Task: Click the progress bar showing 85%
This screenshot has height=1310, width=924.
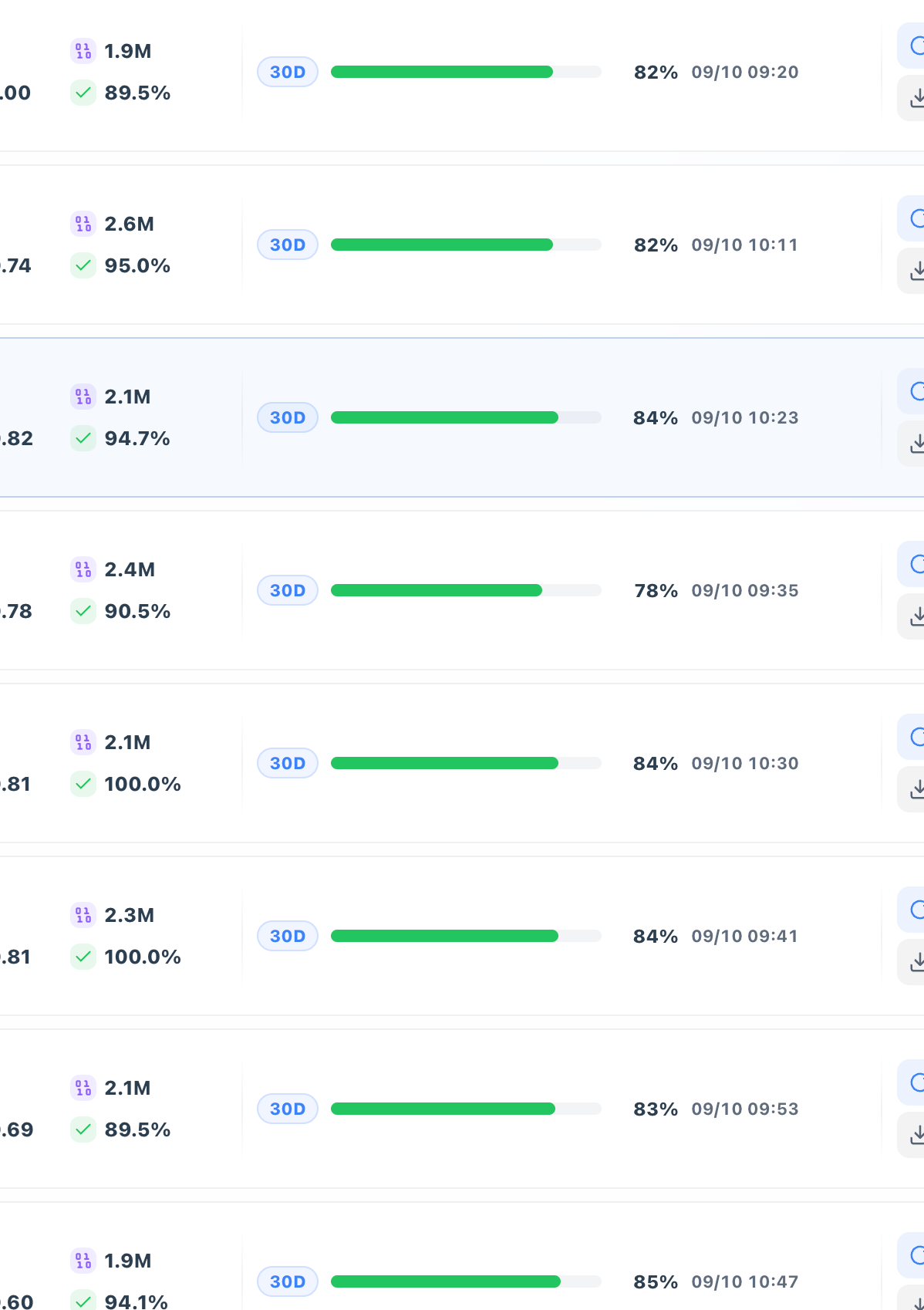Action: coord(466,1281)
